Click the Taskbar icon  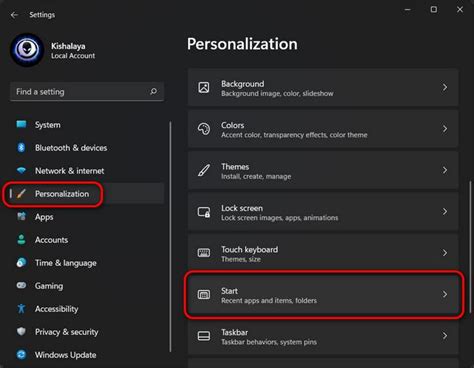(204, 336)
